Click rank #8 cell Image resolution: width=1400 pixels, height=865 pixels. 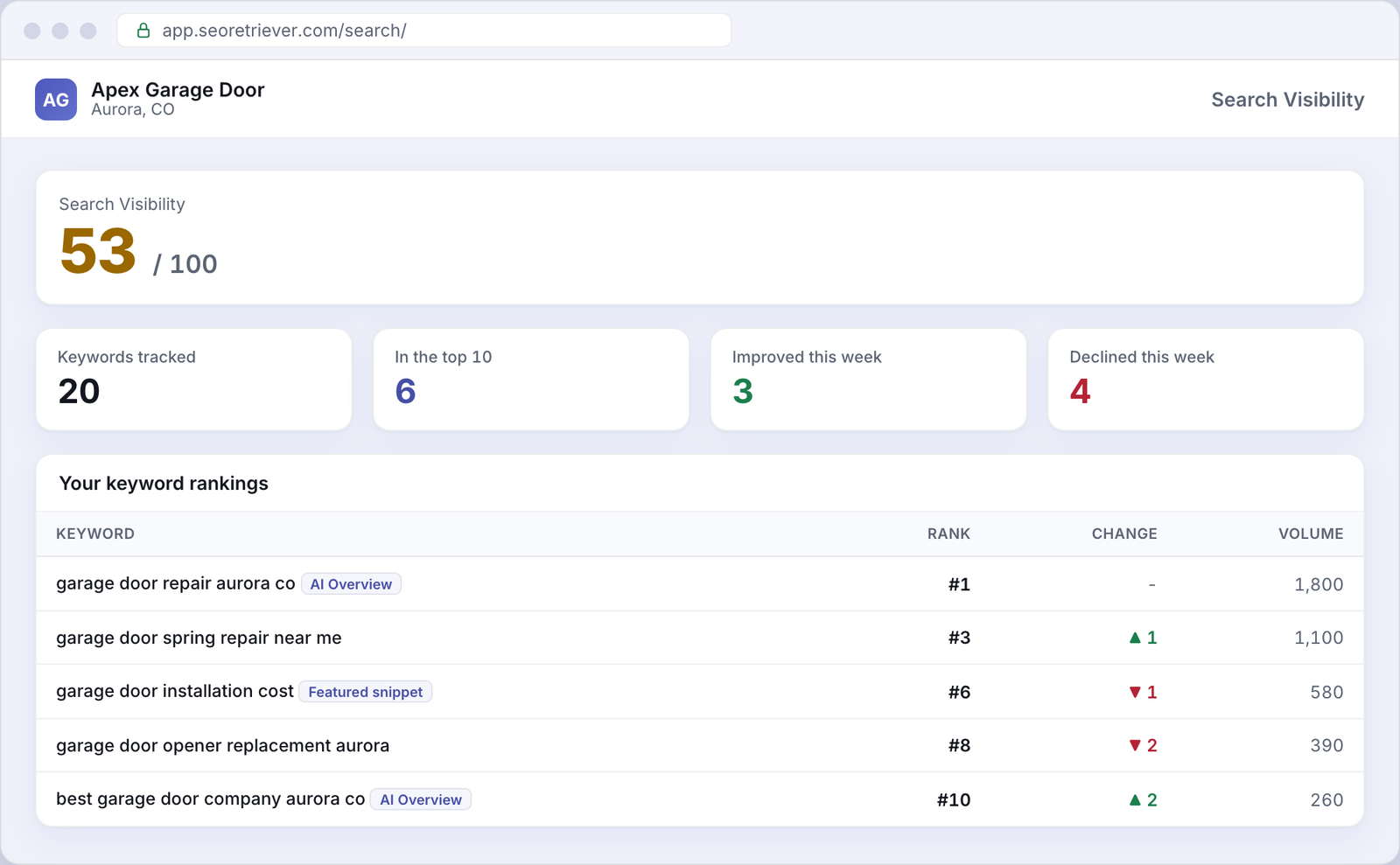click(959, 745)
